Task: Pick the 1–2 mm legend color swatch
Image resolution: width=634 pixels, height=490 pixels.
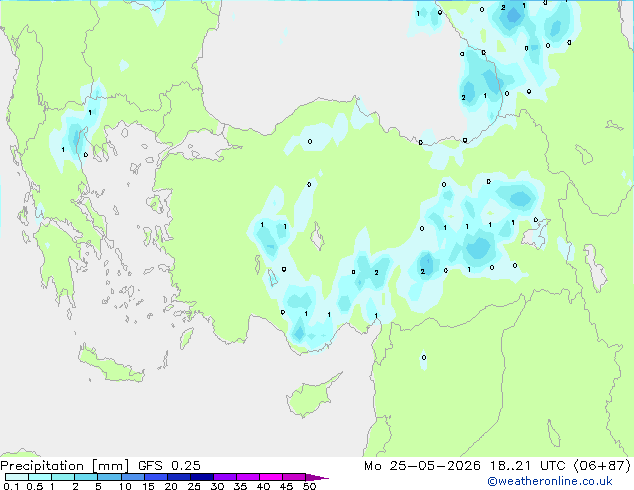Action: (63, 477)
